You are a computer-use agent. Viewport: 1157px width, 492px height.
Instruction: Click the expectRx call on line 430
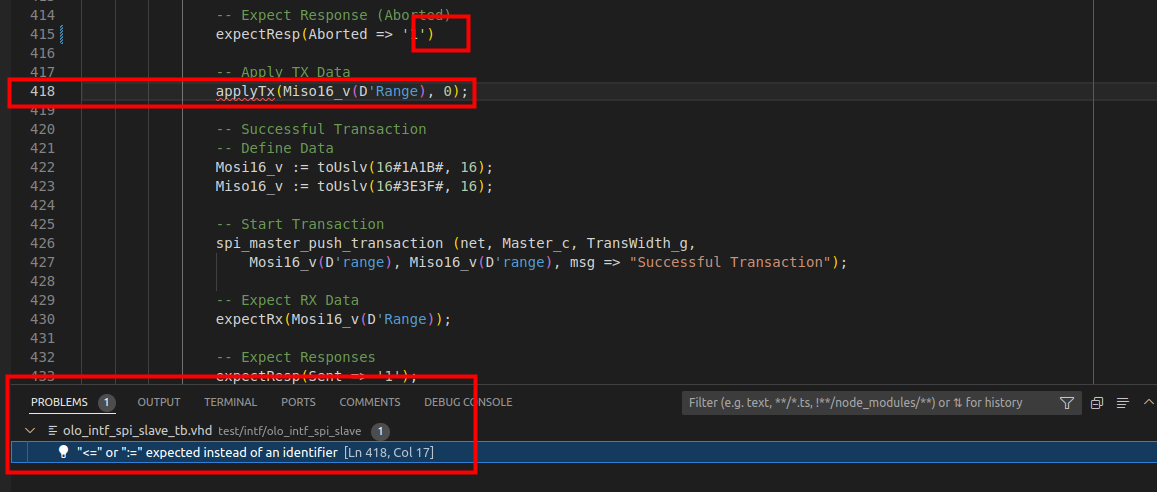[x=248, y=319]
